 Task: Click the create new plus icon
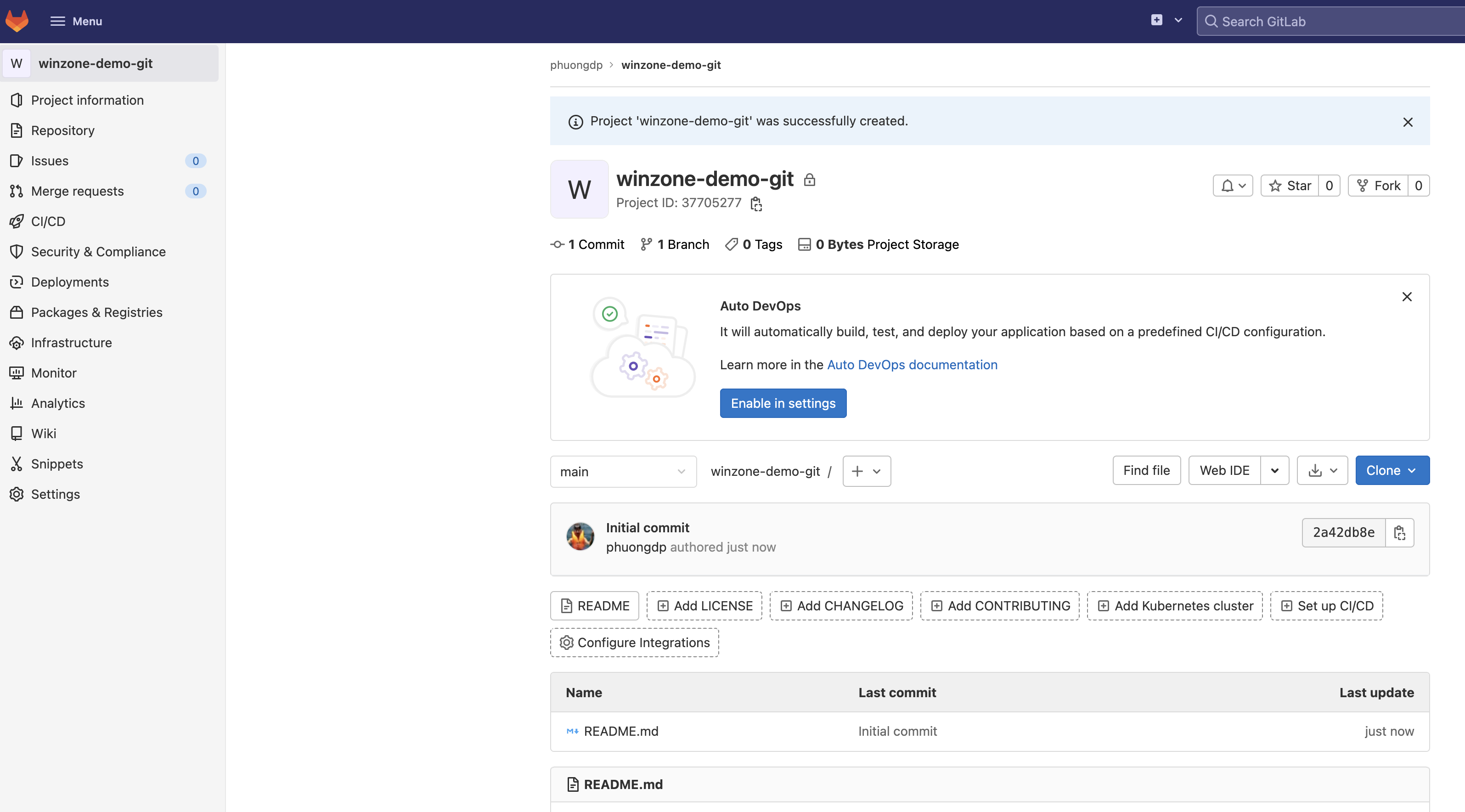(1156, 20)
